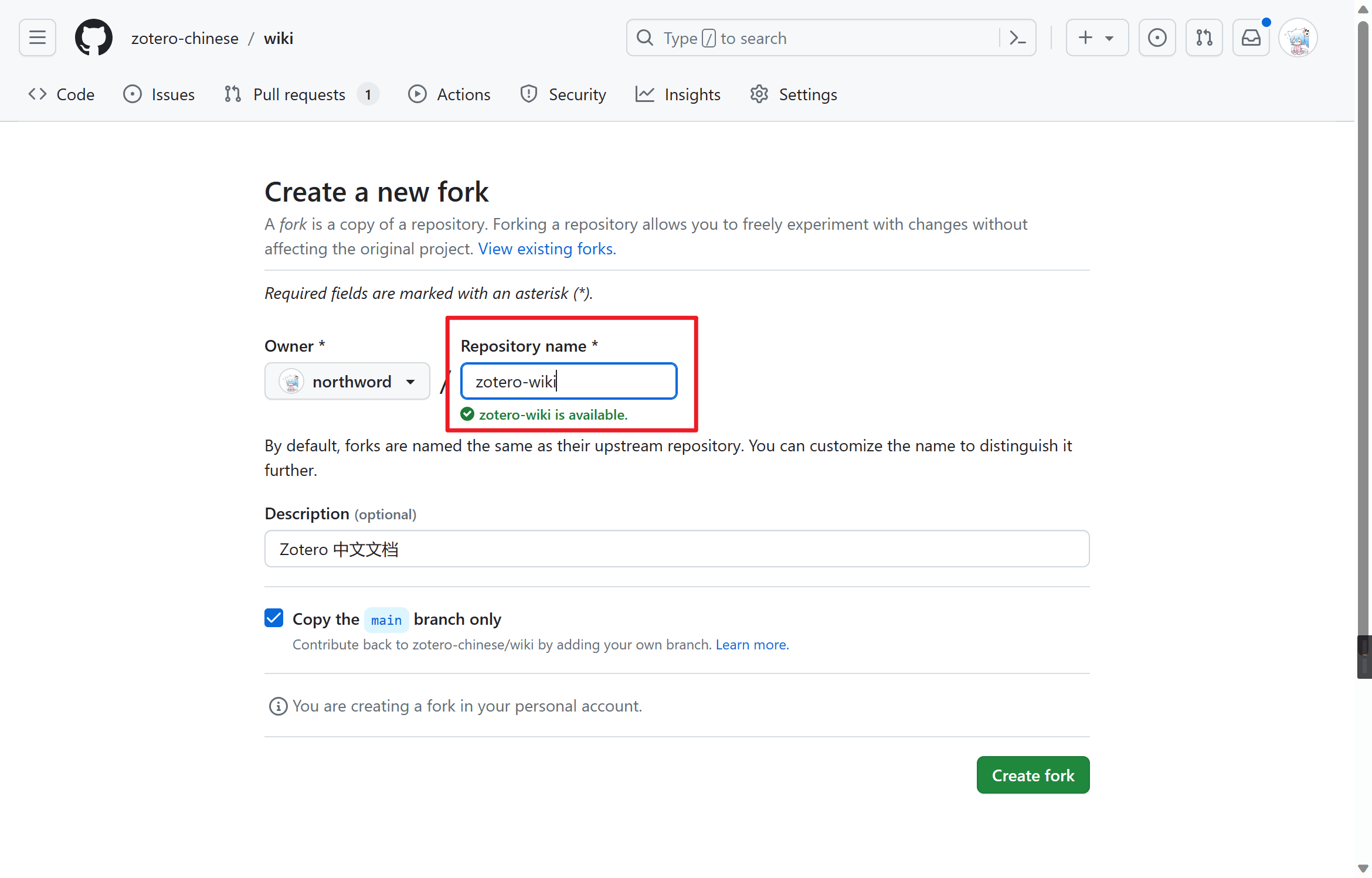Image resolution: width=1372 pixels, height=878 pixels.
Task: Open the terminal/command palette icon
Action: 1018,38
